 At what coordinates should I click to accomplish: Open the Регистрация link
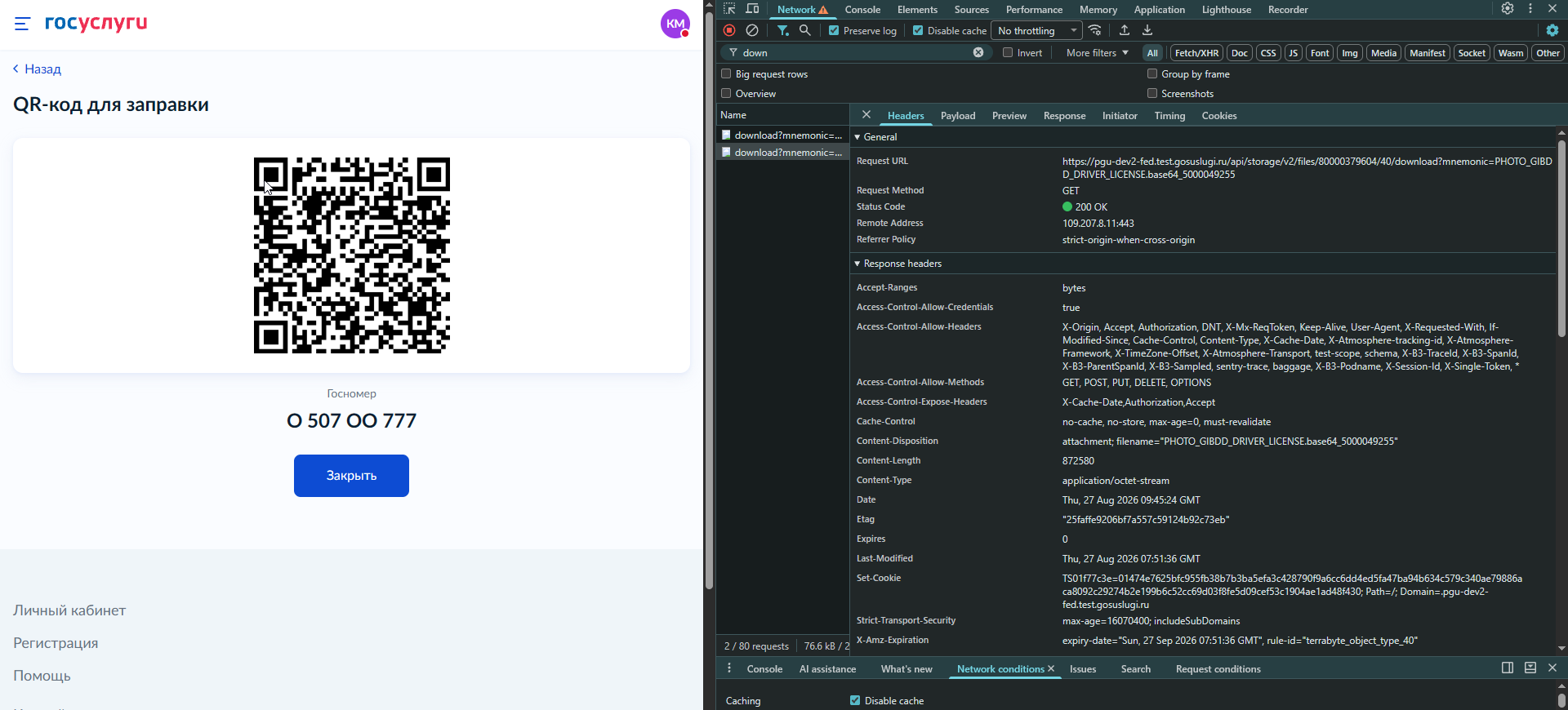56,643
